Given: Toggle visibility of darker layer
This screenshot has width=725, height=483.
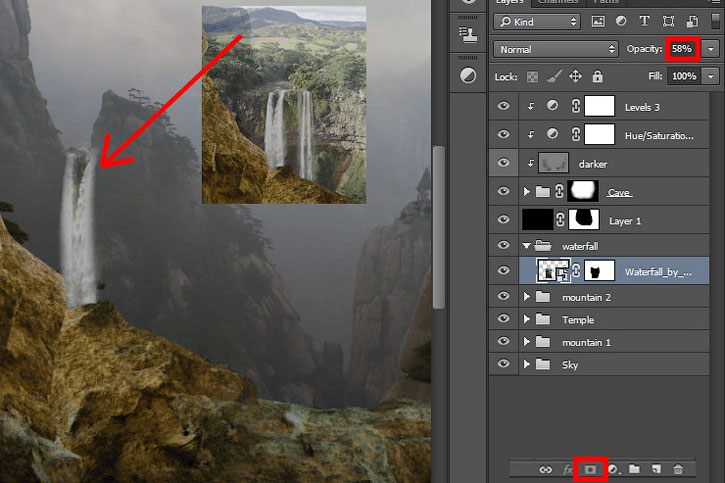Looking at the screenshot, I should [x=504, y=163].
